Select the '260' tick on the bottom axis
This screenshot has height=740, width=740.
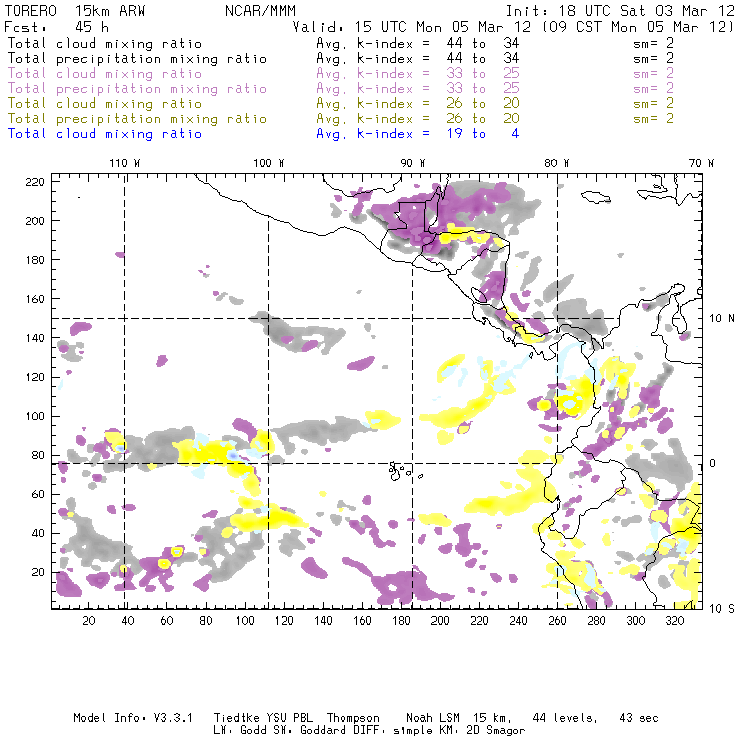(x=557, y=621)
